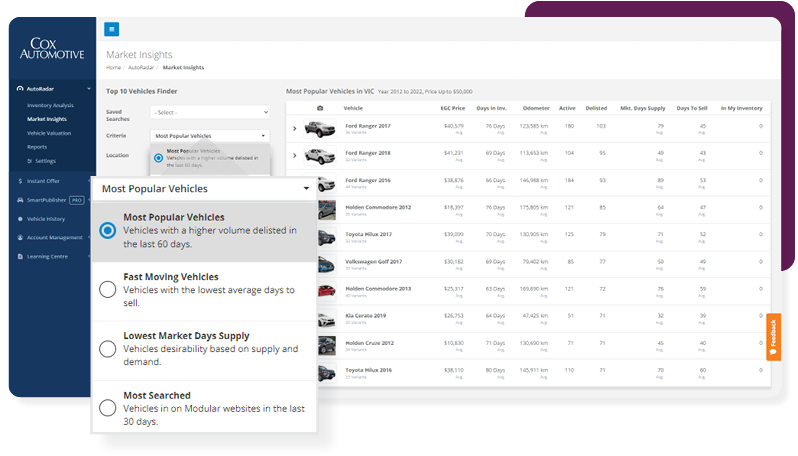
Task: Sort by the Delisted column header
Action: [x=596, y=108]
